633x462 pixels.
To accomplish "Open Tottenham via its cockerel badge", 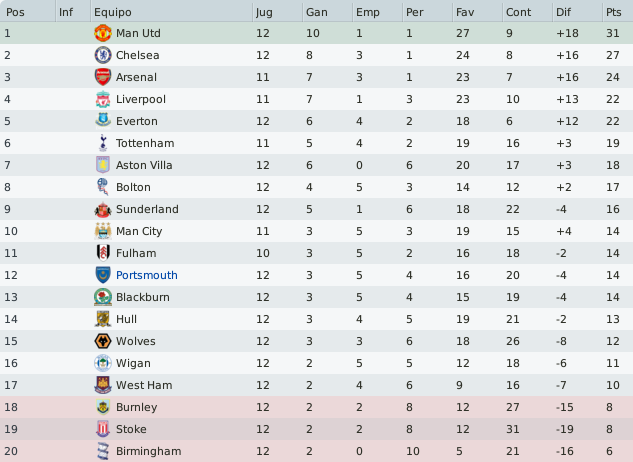I will coord(103,143).
